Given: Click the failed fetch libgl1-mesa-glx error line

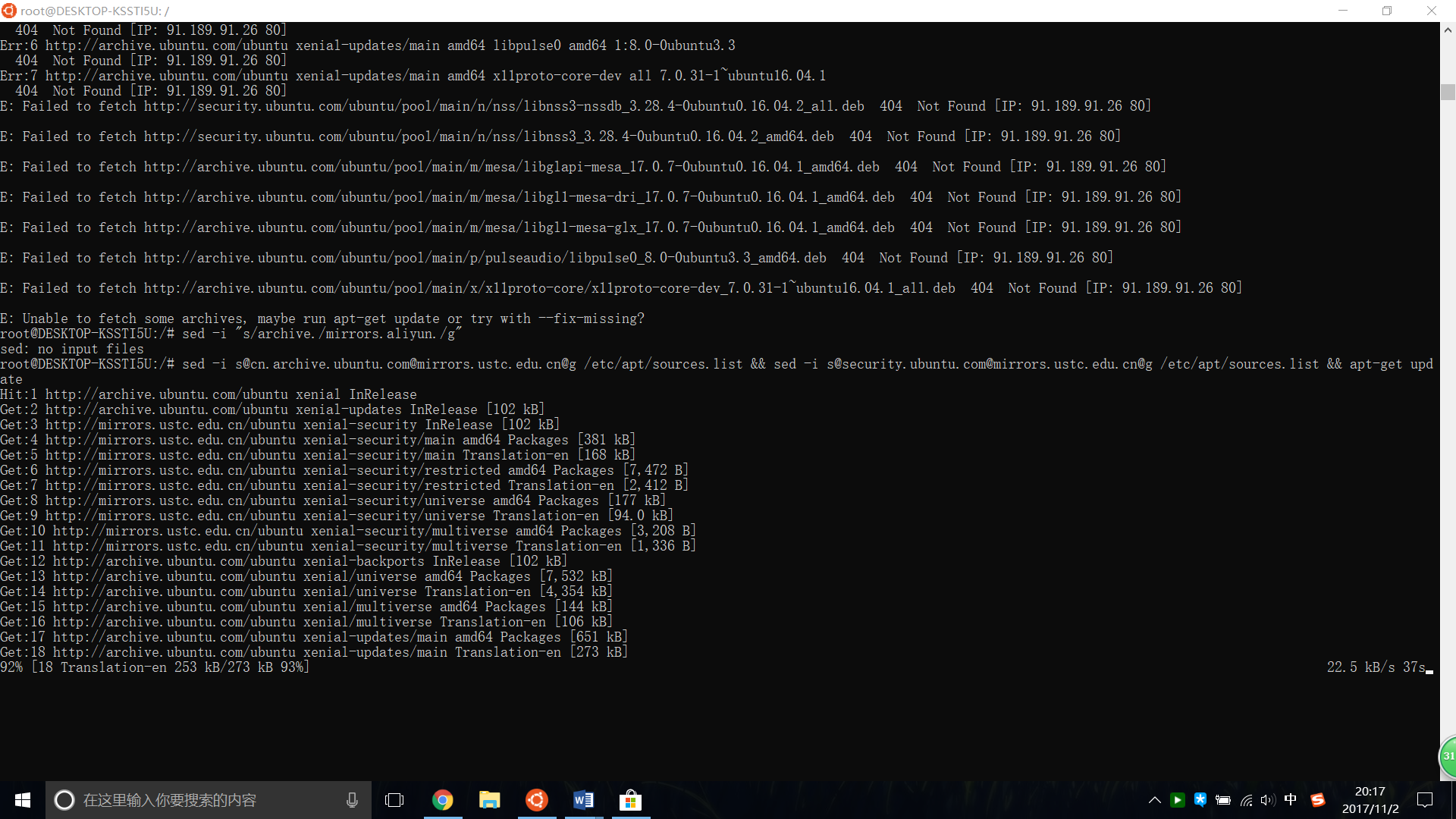Looking at the screenshot, I should [591, 227].
